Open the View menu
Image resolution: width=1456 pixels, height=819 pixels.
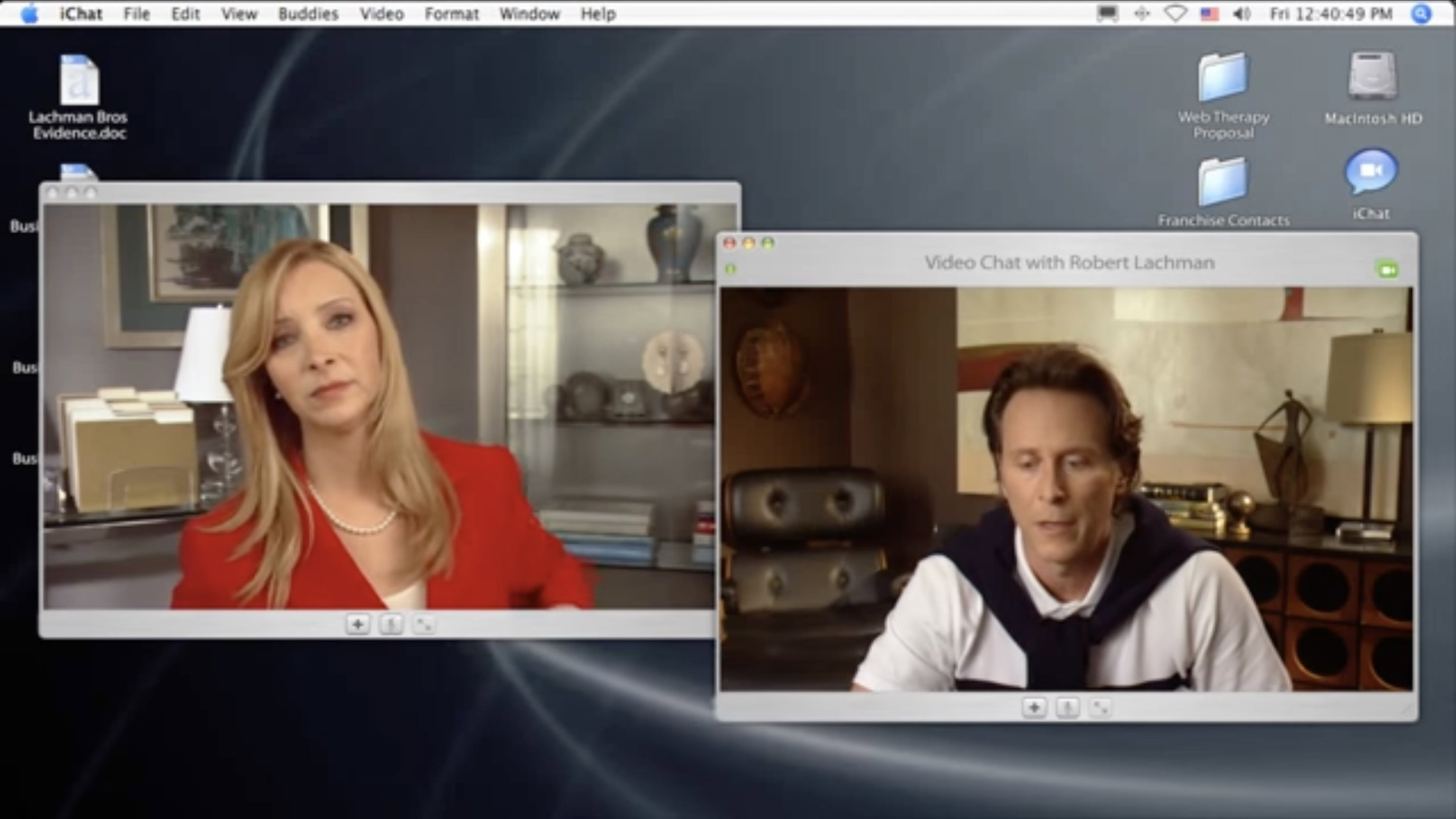tap(239, 13)
